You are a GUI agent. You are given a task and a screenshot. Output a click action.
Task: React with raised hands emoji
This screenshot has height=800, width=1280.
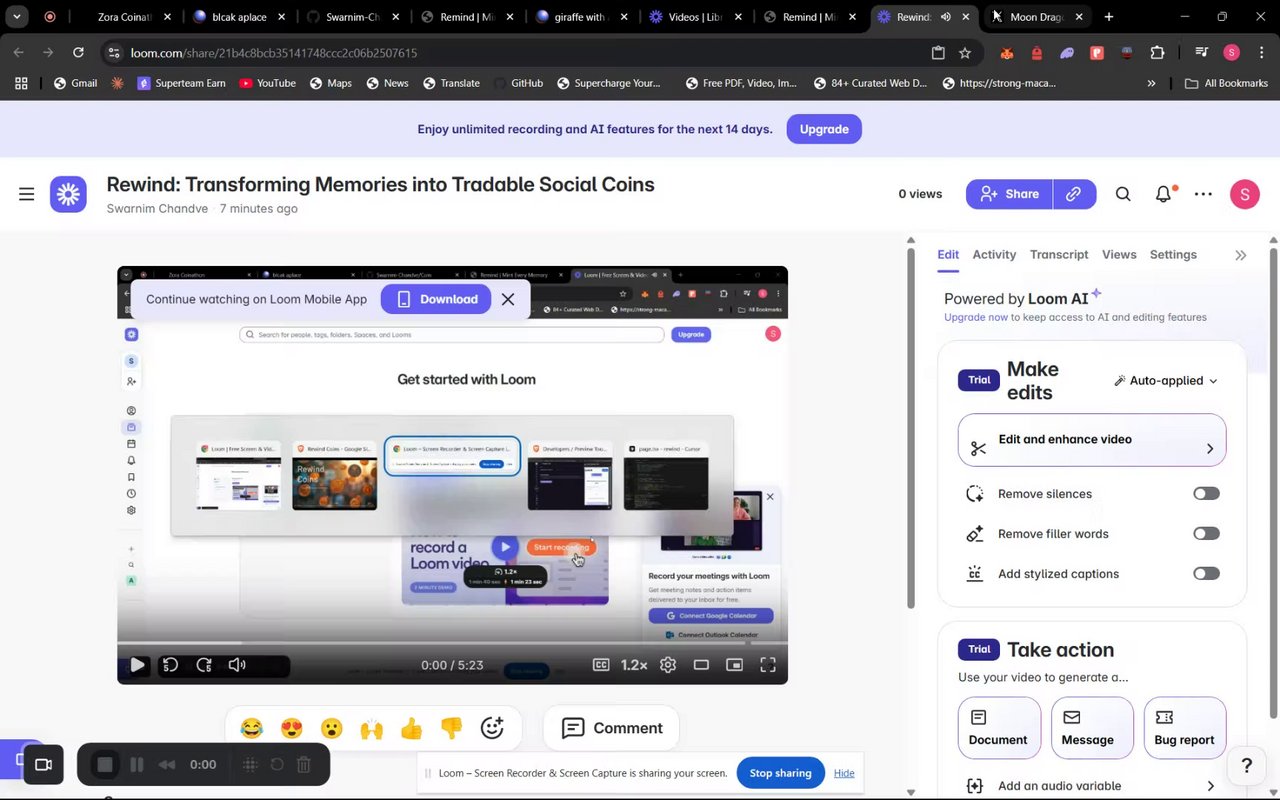click(372, 728)
